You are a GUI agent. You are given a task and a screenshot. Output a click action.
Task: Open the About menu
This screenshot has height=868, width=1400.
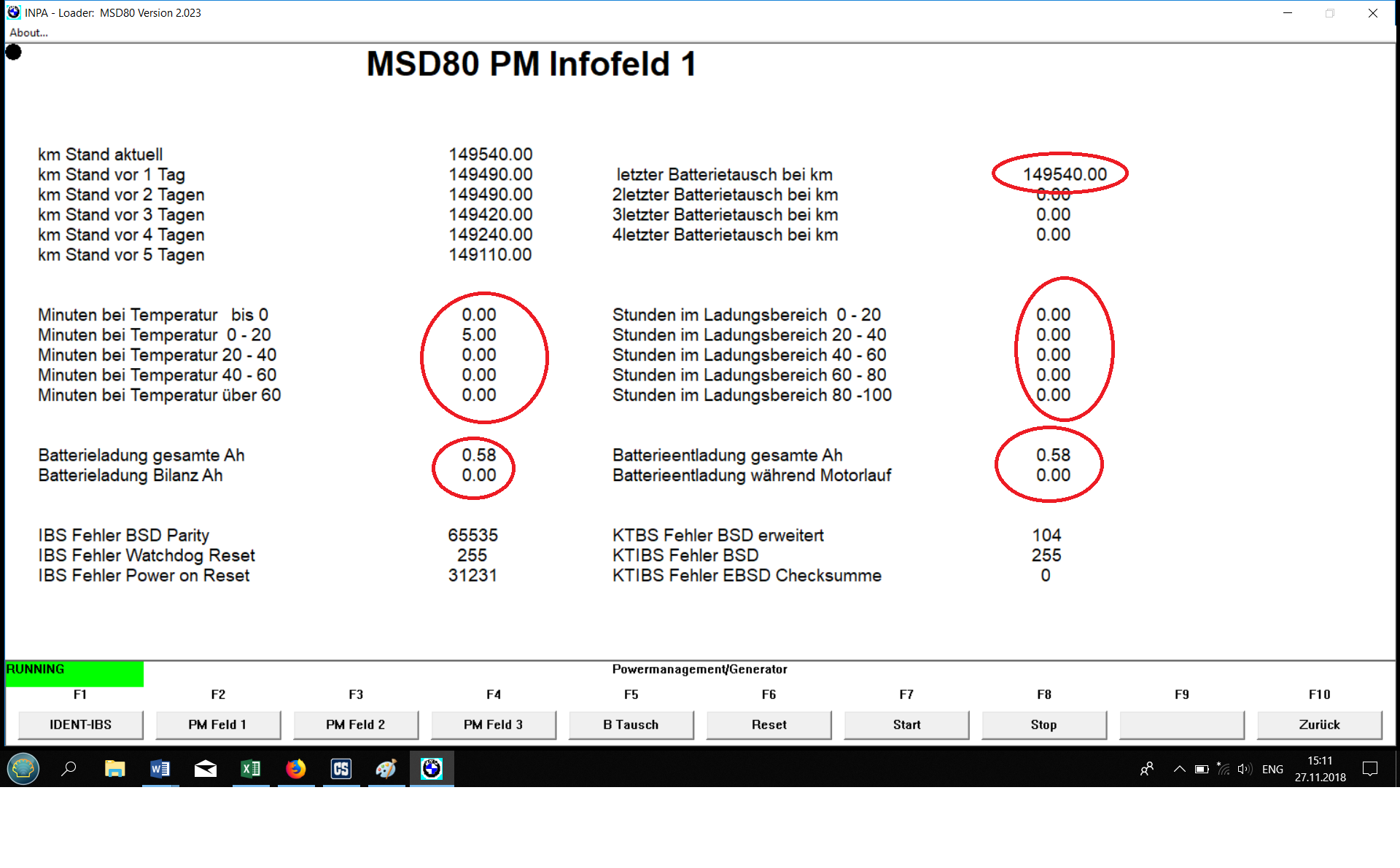(x=28, y=33)
